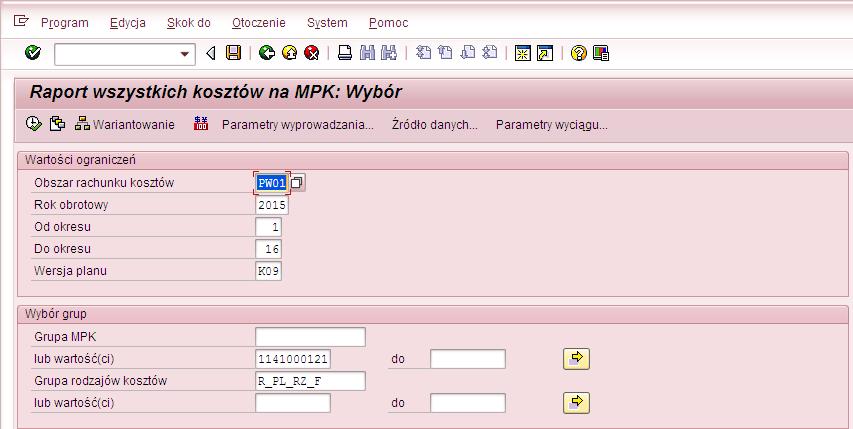Click the 'Grupa rodzajów kosztów' label

pos(101,381)
